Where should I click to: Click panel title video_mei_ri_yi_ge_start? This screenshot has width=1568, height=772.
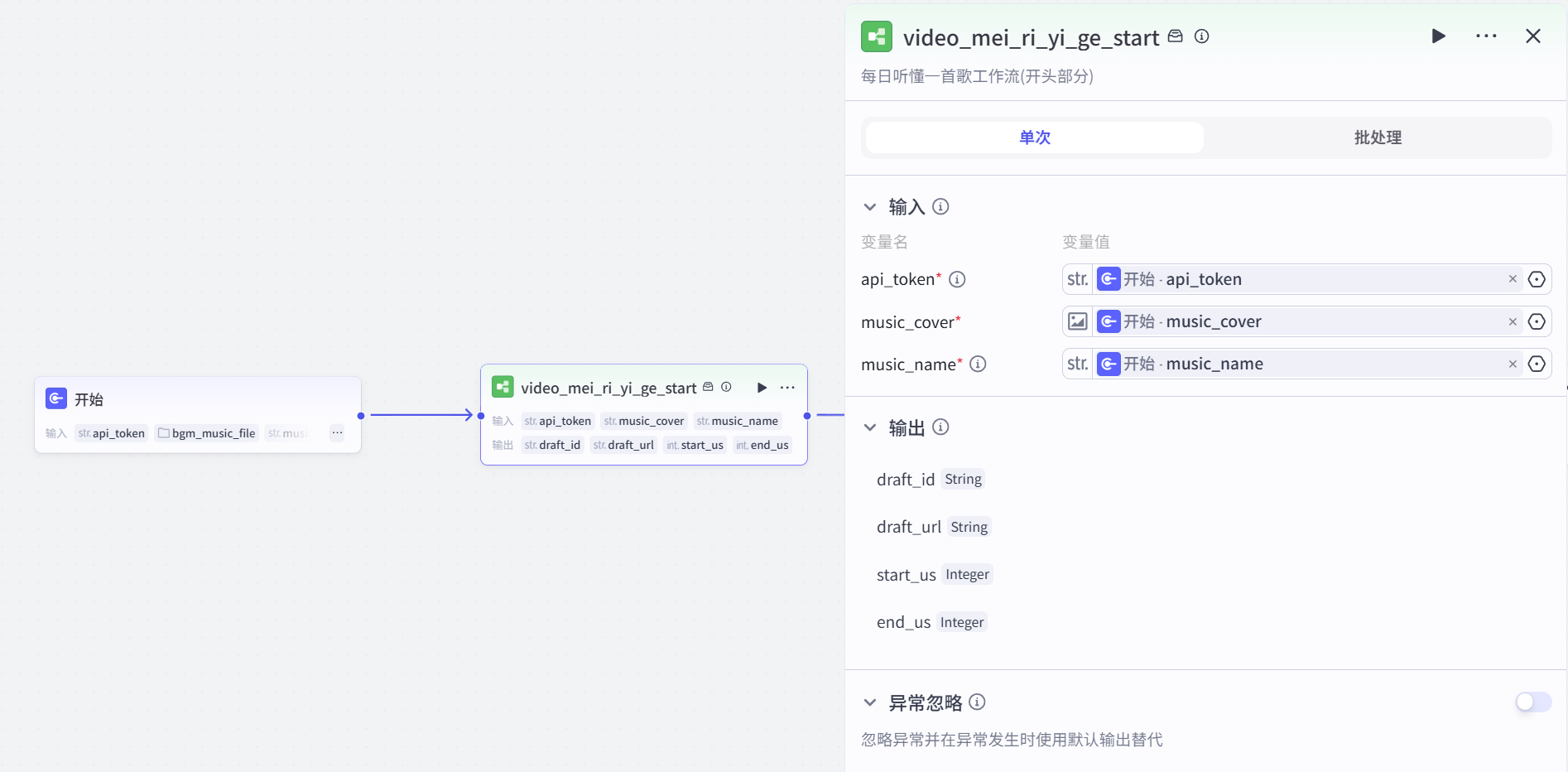(1031, 37)
